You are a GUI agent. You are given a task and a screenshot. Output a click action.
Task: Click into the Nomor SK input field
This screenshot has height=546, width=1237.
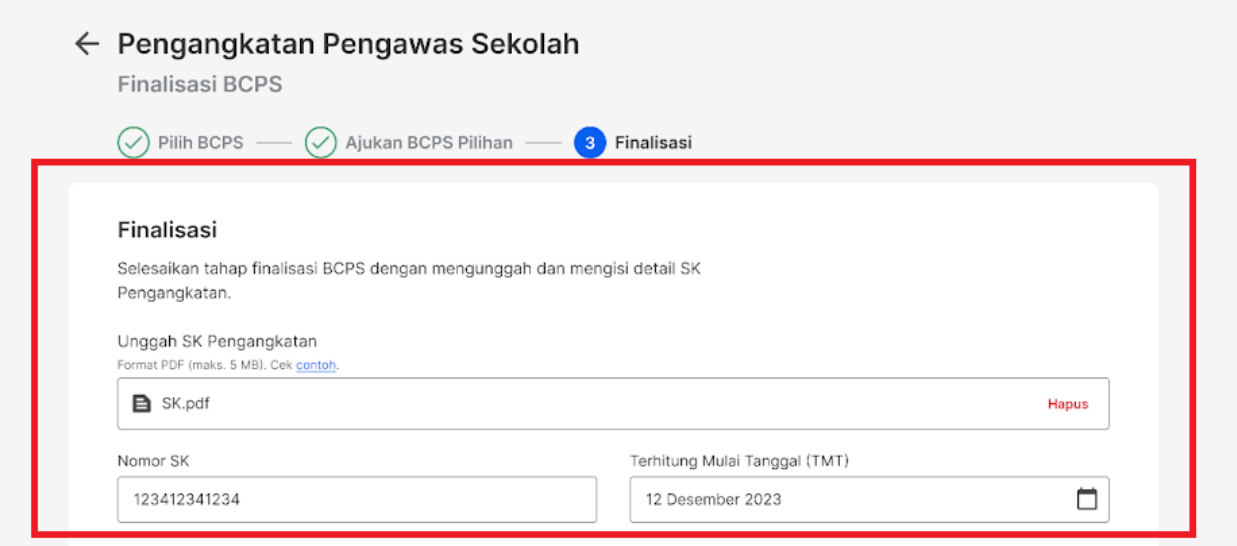click(357, 499)
